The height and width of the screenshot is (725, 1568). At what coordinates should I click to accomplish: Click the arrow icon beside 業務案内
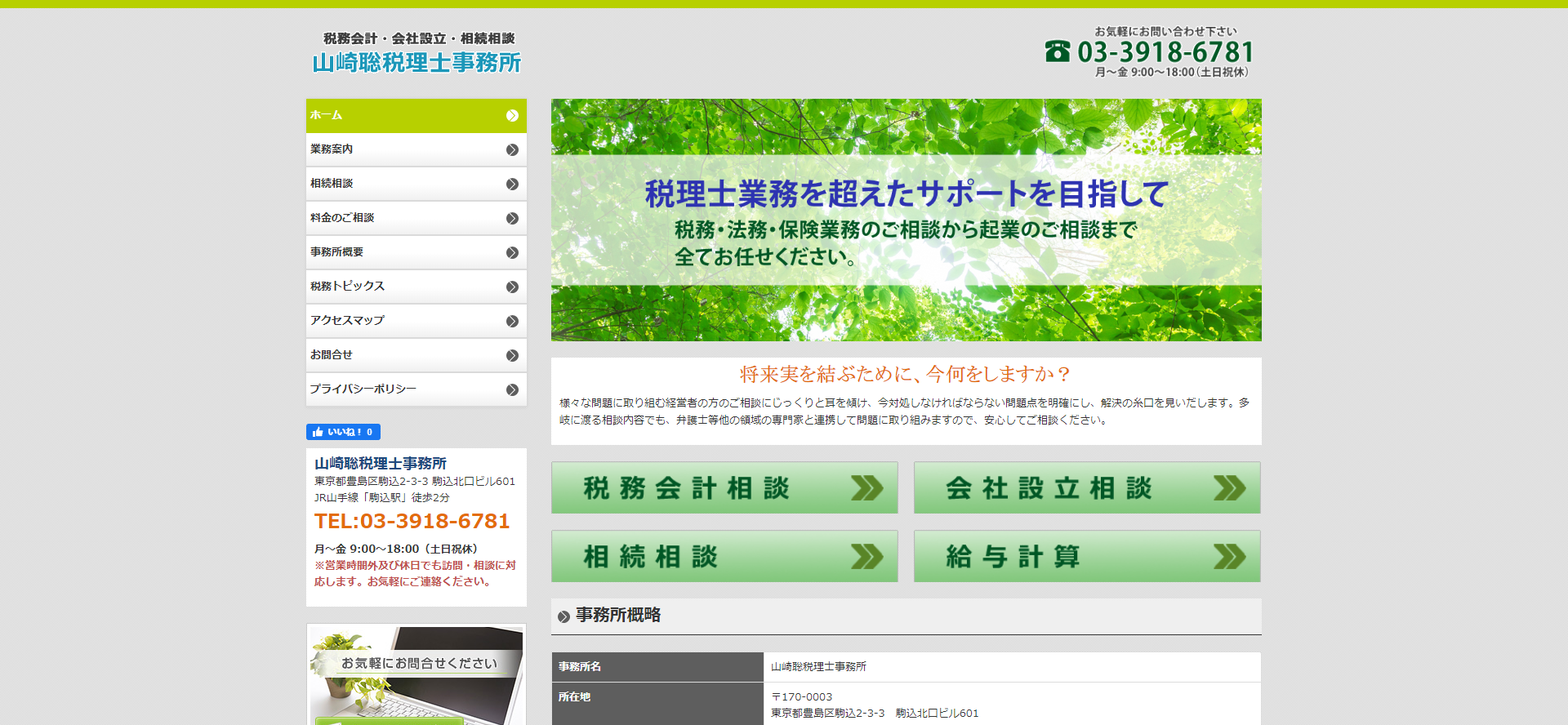pos(512,150)
